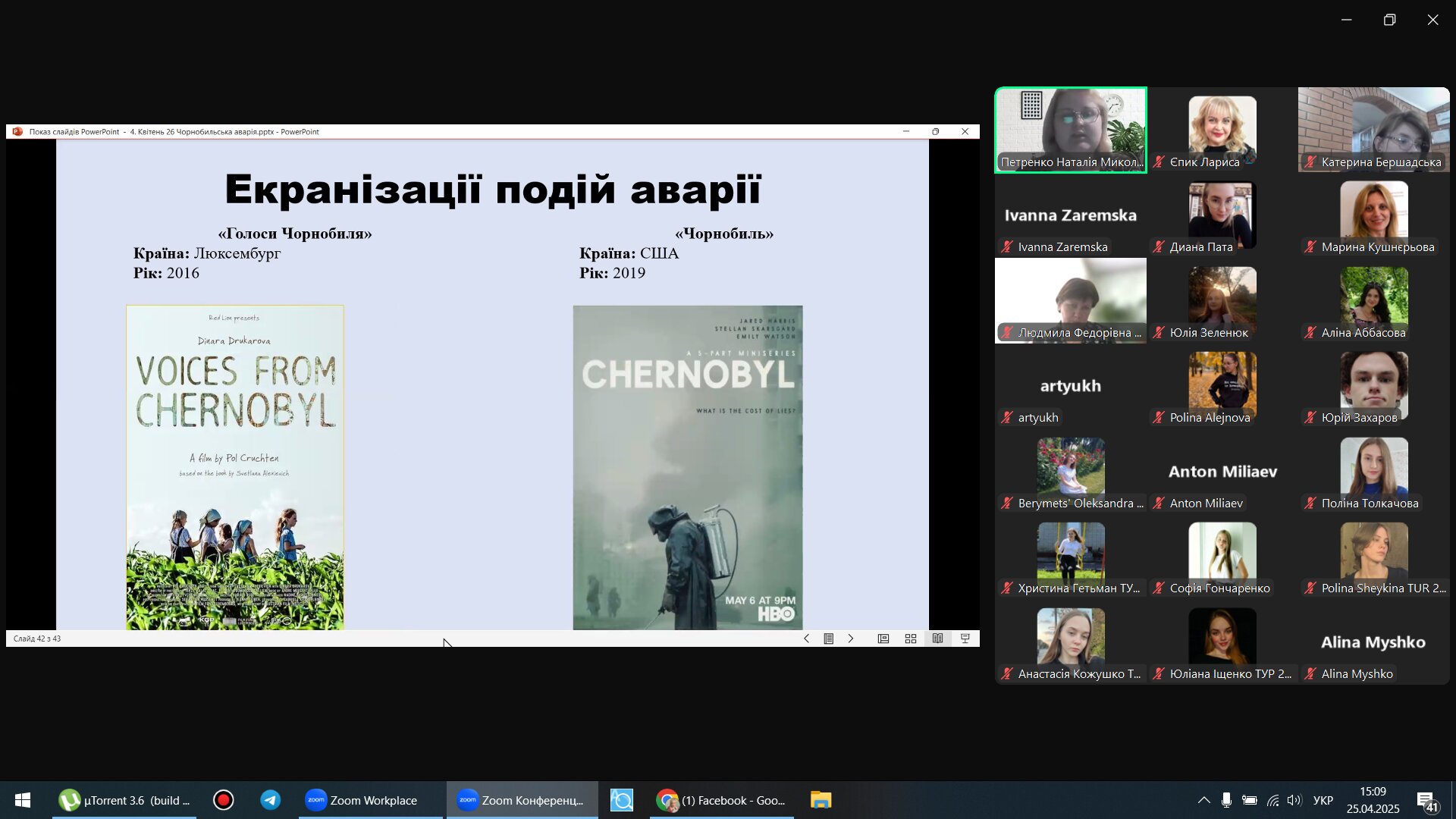Select Марина Кушнерьова participant tile
Viewport: 1456px width, 819px height.
(1374, 215)
